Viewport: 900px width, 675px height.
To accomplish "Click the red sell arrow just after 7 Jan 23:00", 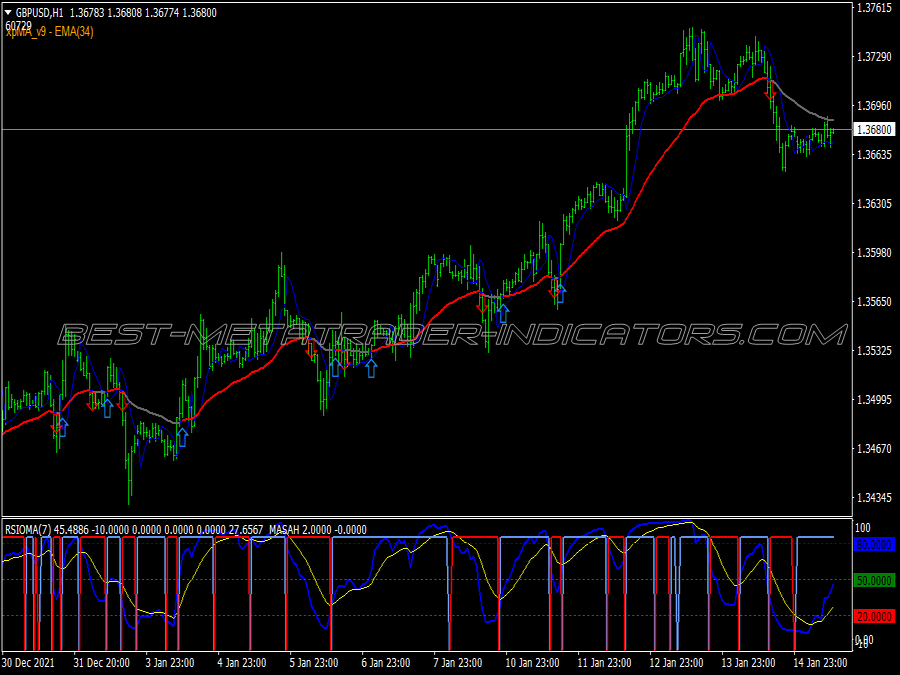I will 482,303.
